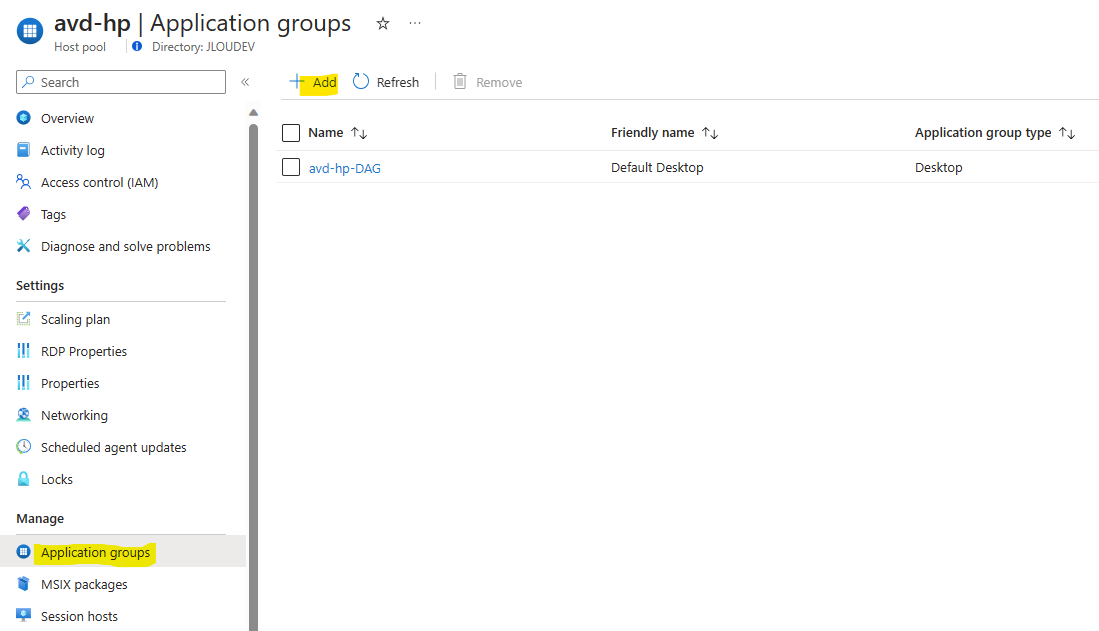This screenshot has width=1099, height=631.
Task: Click the MSIX packages label
Action: 84,585
